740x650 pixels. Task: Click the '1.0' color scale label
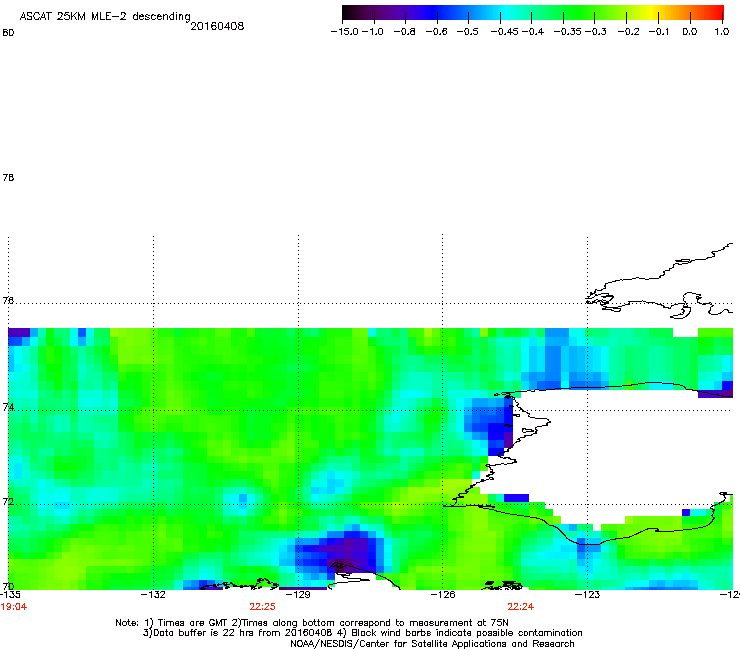[722, 32]
